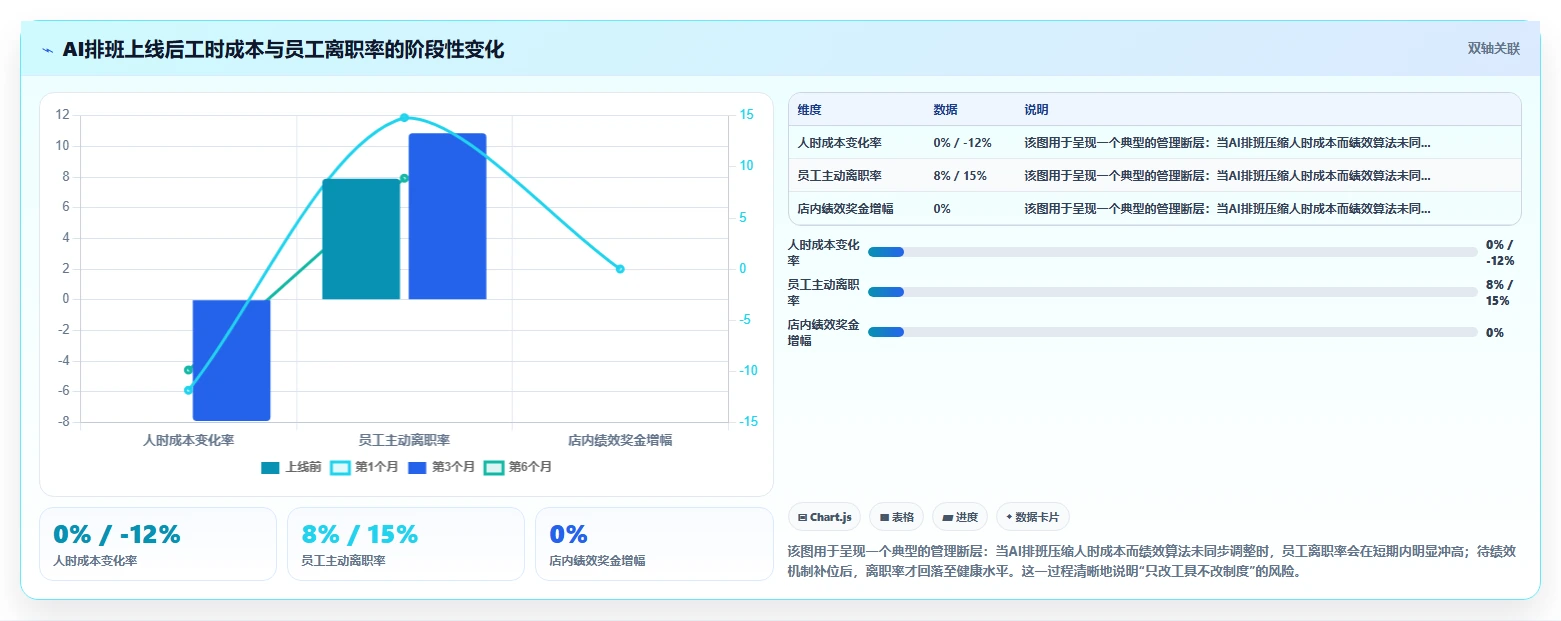Open the Chart.js tag chip

point(824,517)
